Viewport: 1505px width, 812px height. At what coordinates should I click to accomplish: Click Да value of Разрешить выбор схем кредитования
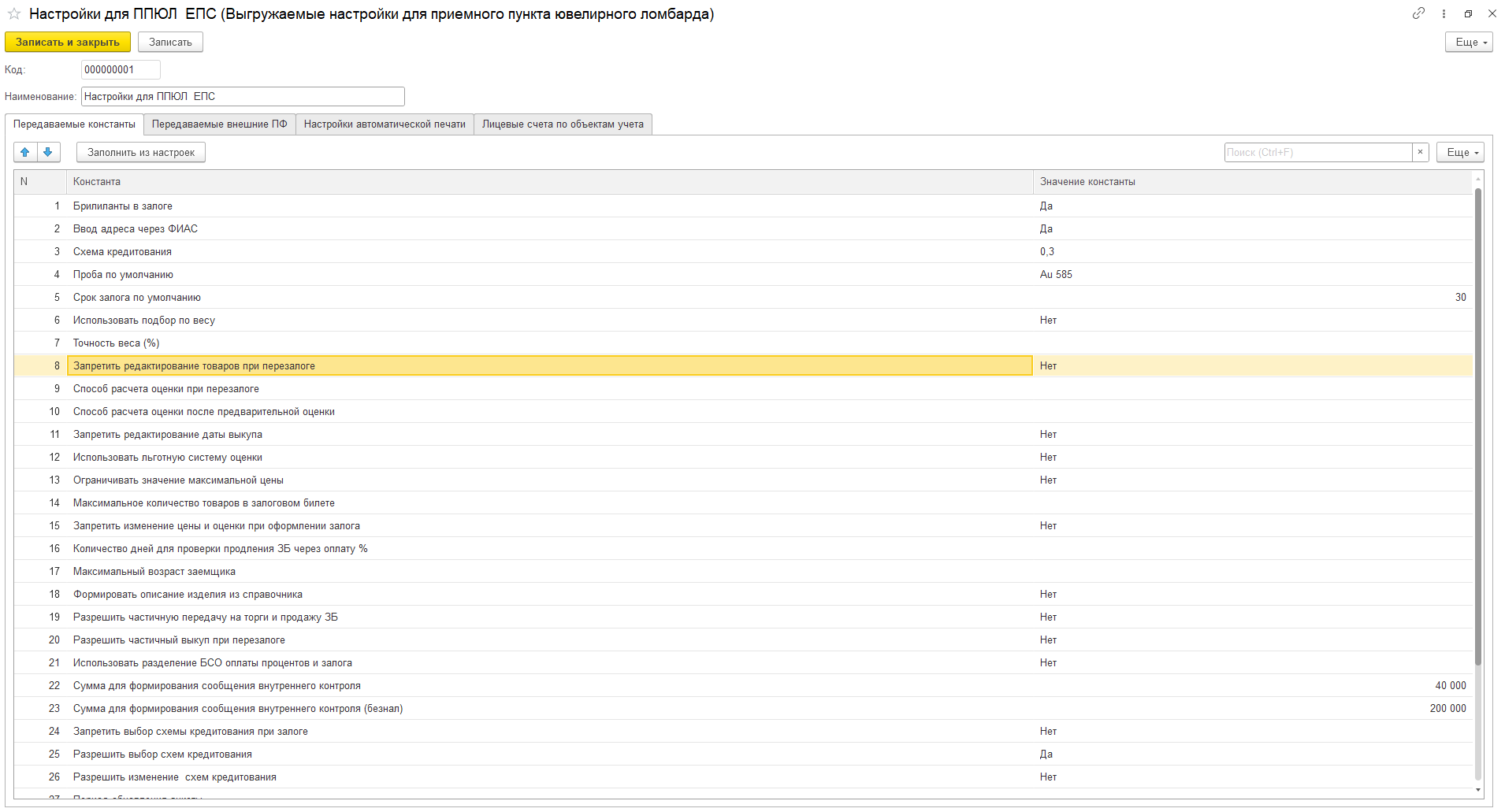(x=1046, y=754)
